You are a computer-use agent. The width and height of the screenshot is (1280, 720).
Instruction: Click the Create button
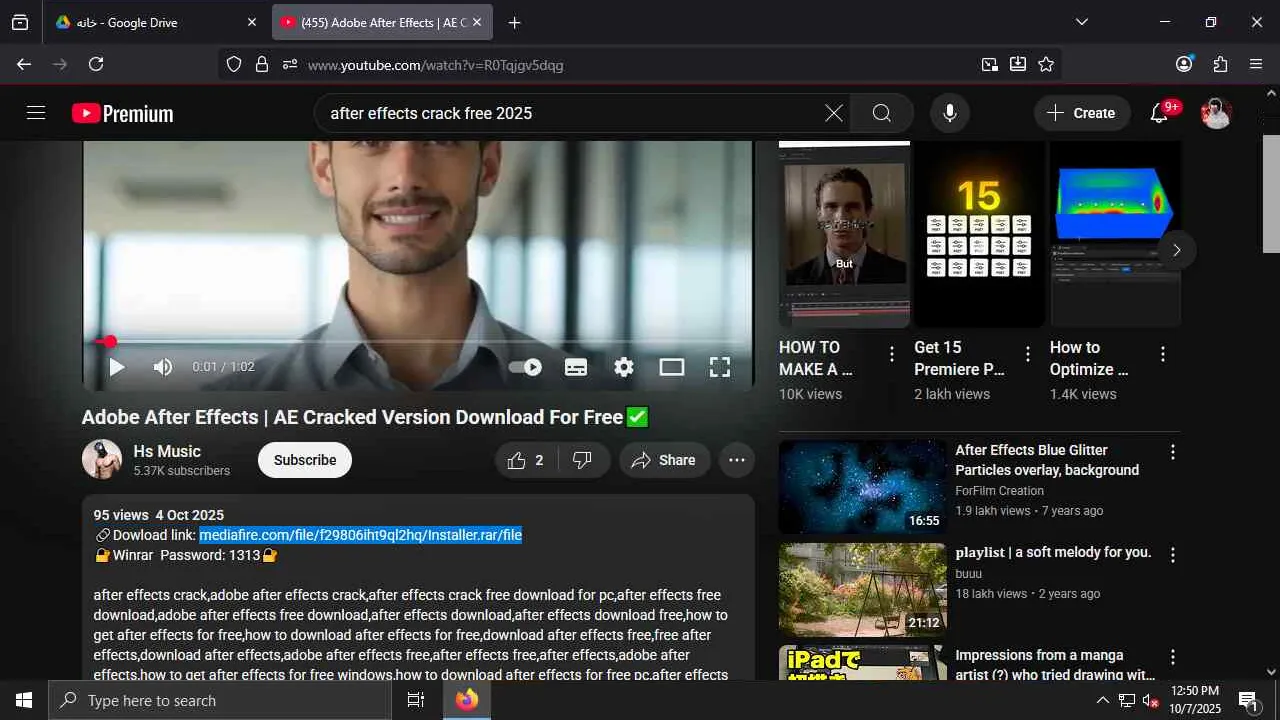[x=1082, y=113]
